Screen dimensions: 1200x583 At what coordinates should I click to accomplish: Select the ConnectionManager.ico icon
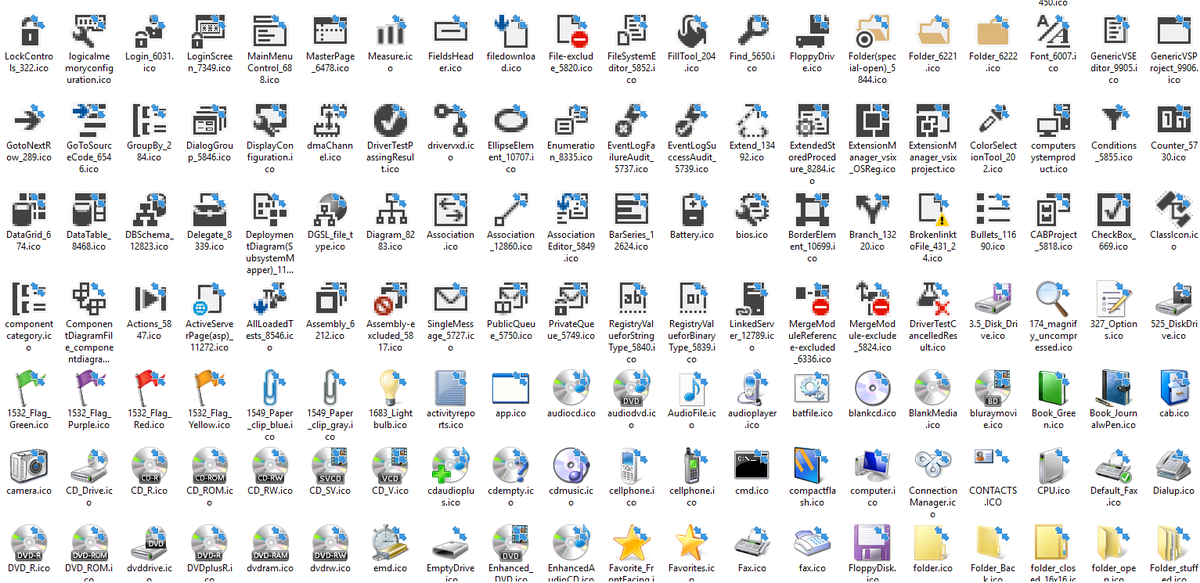click(932, 464)
